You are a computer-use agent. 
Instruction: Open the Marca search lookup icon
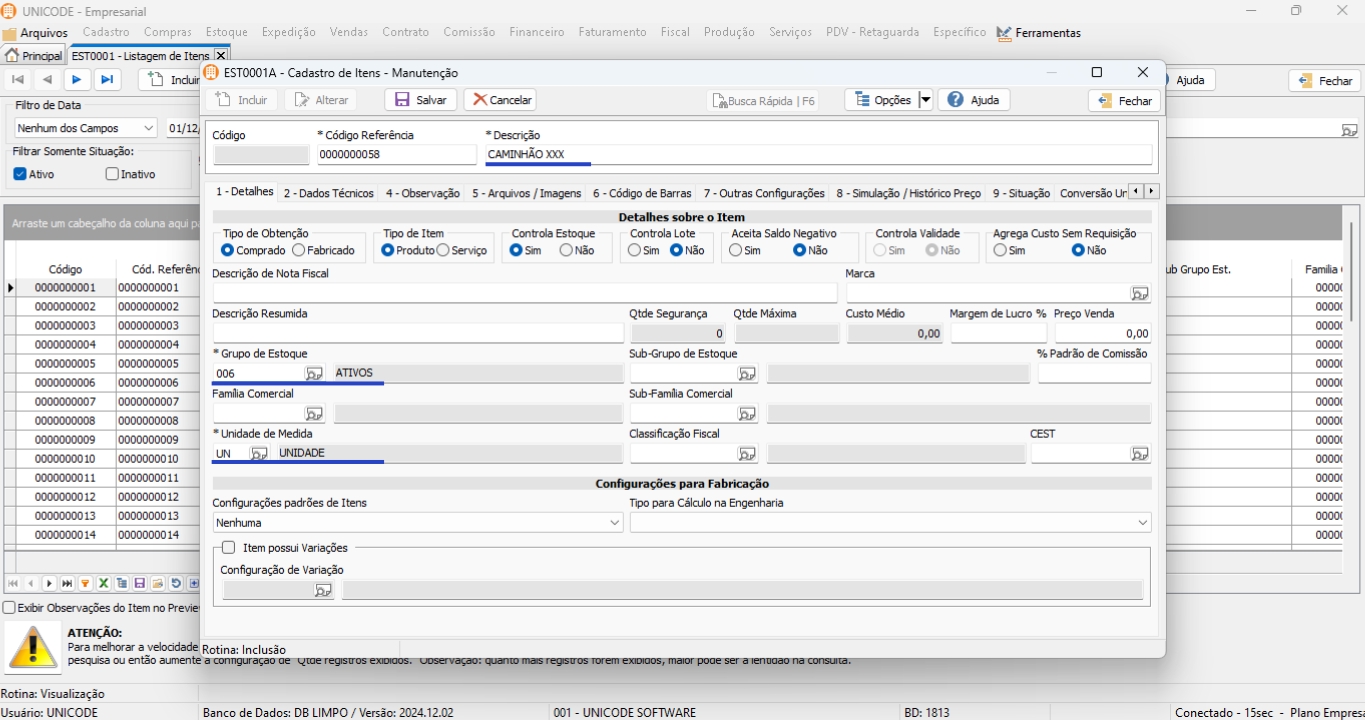click(1139, 294)
